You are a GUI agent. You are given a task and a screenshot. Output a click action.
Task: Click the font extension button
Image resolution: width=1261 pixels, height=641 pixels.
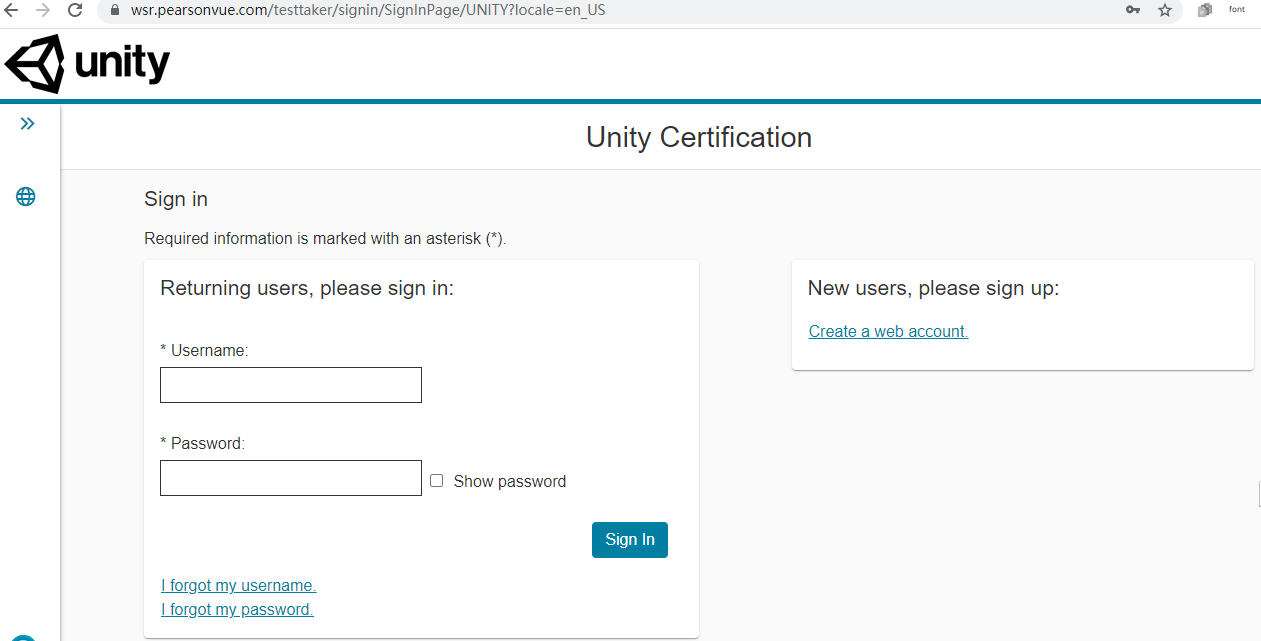point(1237,9)
